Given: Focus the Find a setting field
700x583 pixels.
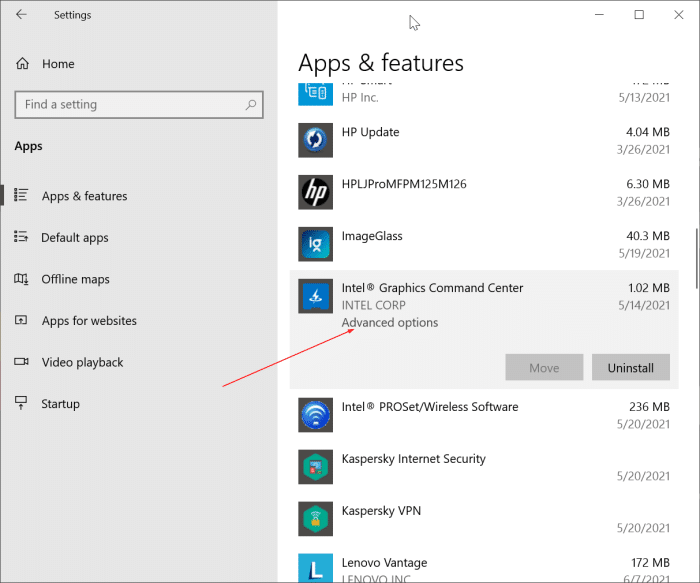Looking at the screenshot, I should [x=139, y=105].
